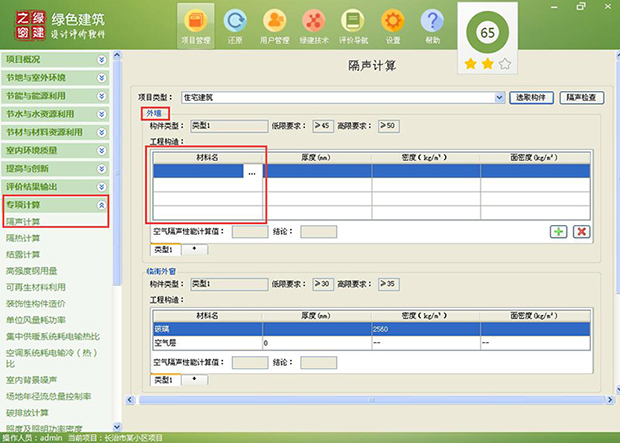Expand the 提高与创新 section chevron
Viewport: 620px width, 443px height.
coord(102,169)
